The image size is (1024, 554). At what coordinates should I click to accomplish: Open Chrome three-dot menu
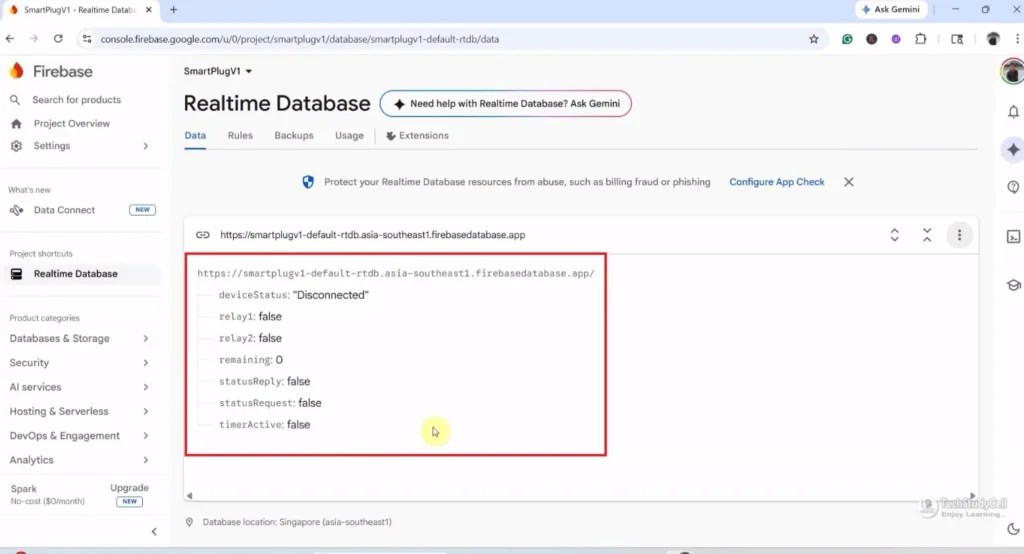pos(1017,39)
